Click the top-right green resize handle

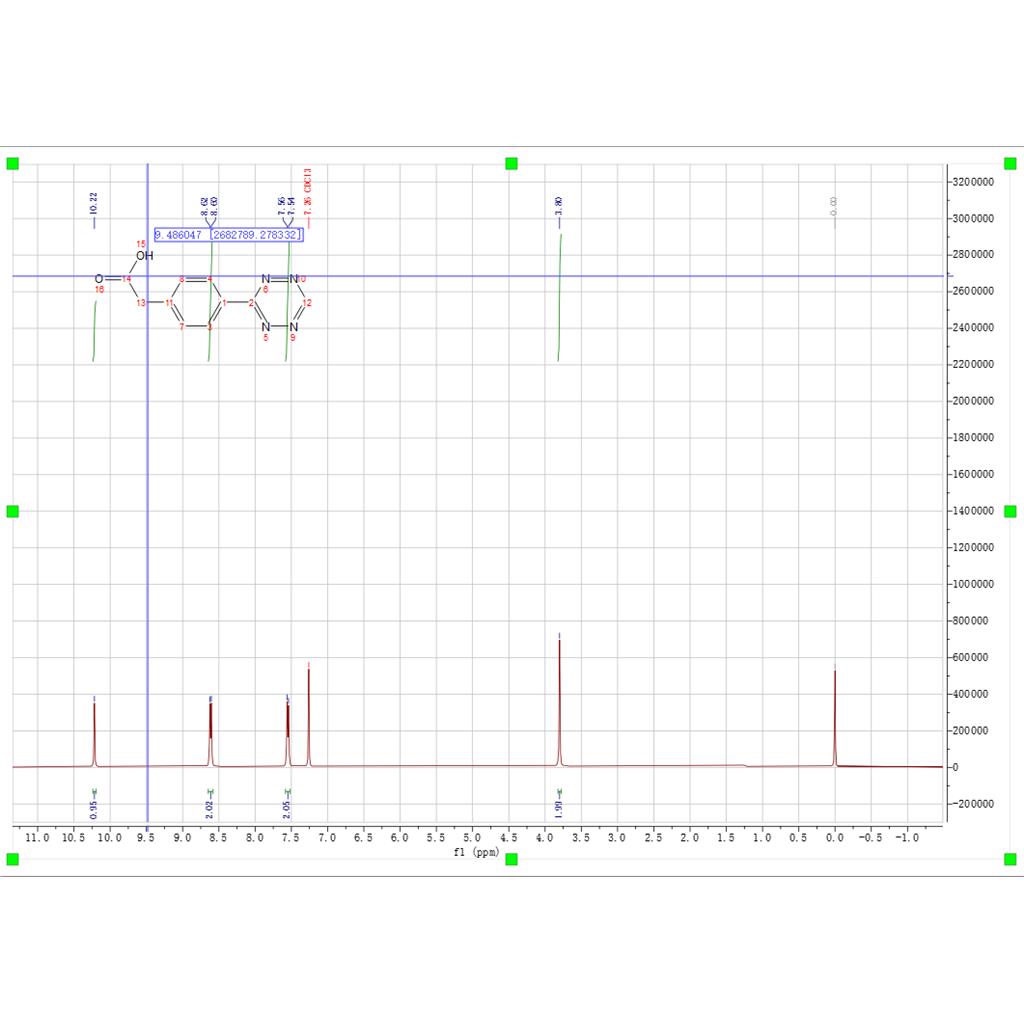(1010, 163)
